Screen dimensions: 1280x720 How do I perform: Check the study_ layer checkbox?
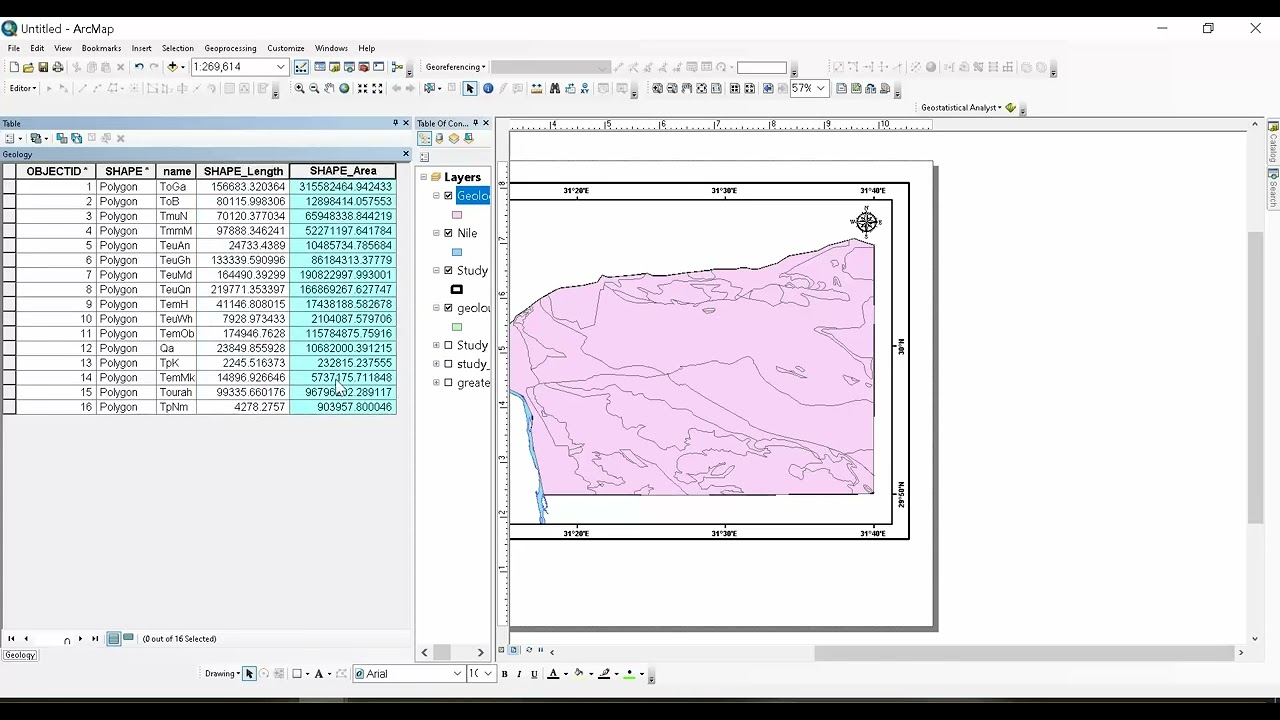(448, 364)
